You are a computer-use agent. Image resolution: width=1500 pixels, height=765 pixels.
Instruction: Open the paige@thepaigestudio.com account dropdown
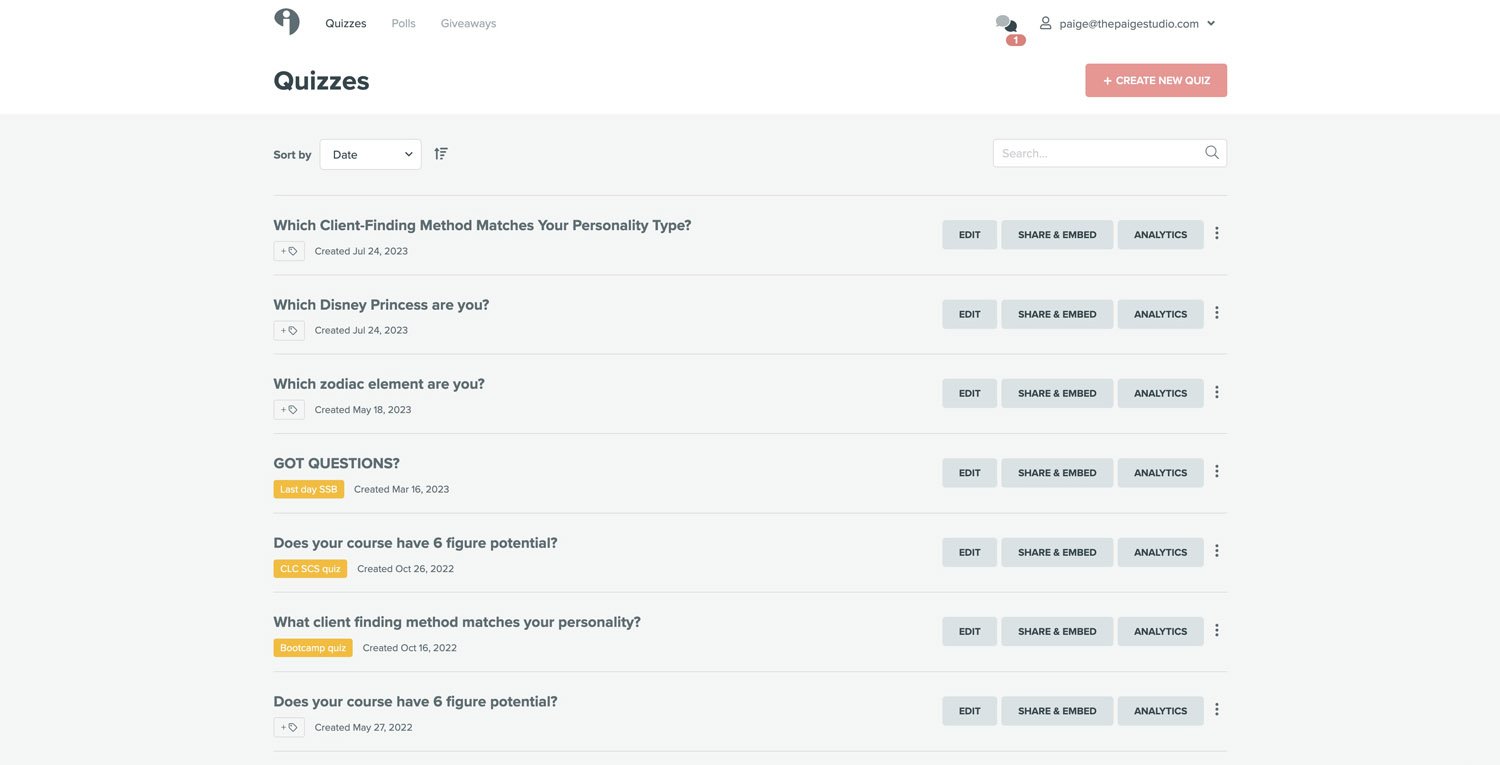(1128, 23)
